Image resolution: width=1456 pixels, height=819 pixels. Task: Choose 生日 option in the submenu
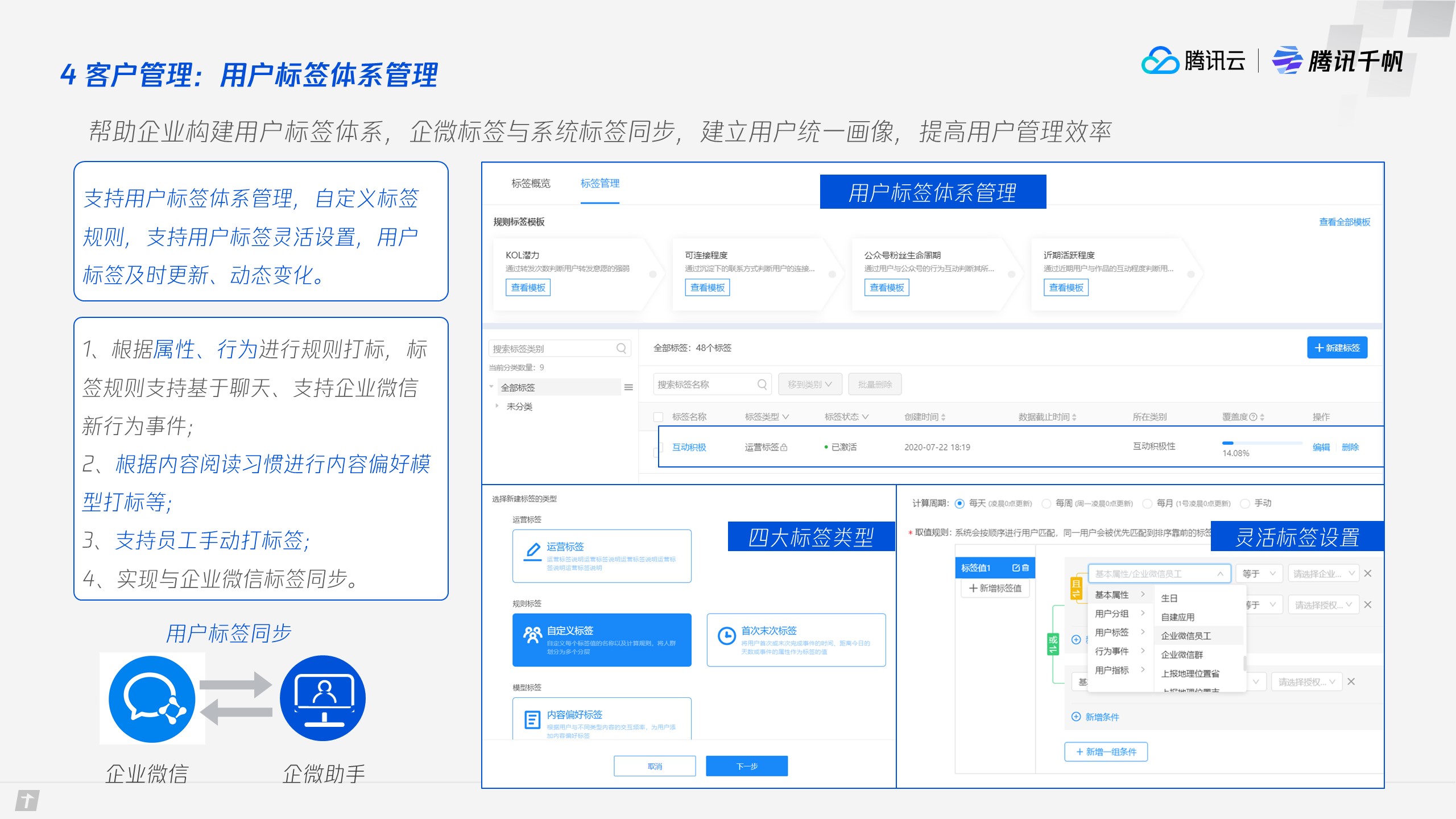[1169, 598]
